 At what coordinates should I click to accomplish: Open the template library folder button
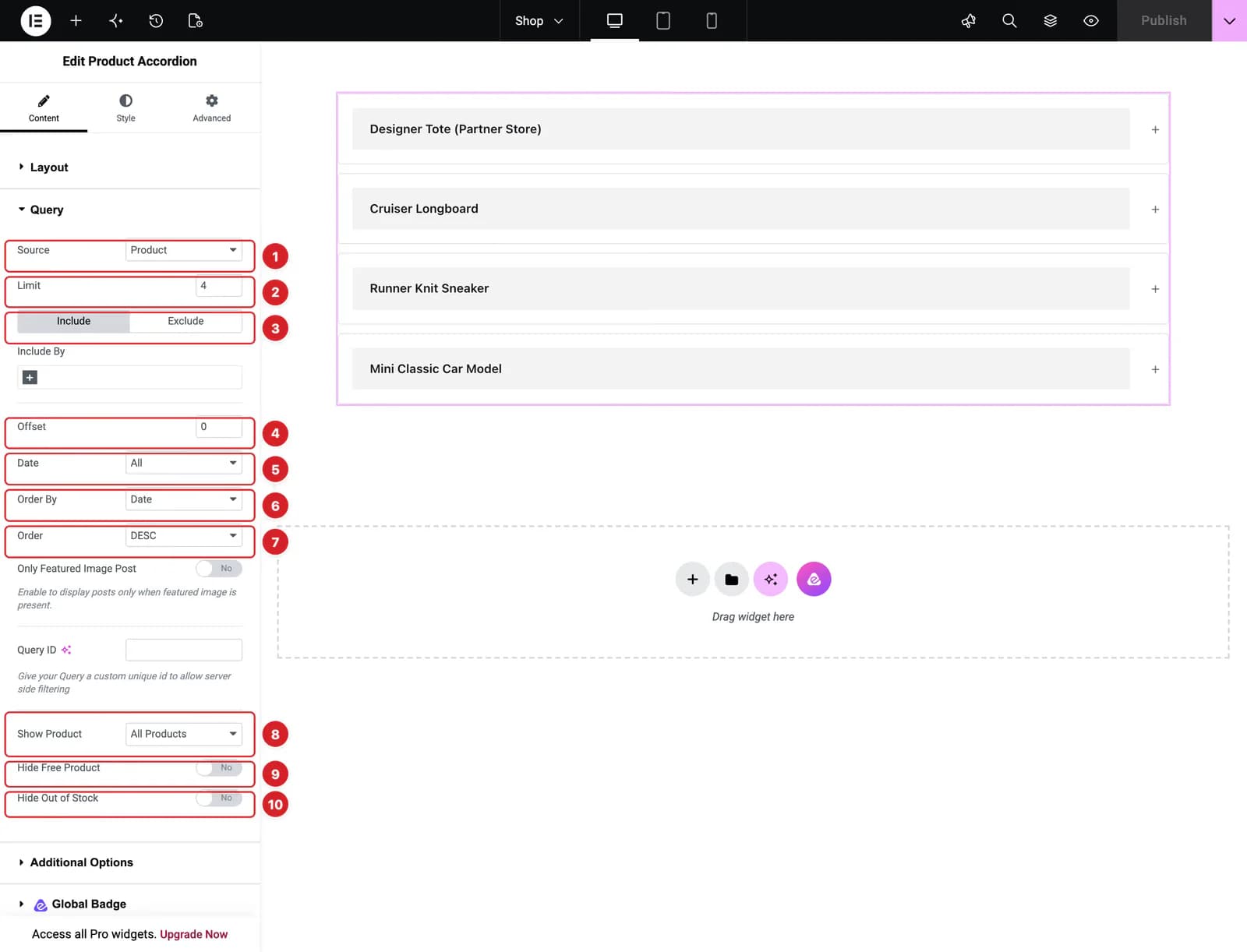tap(731, 579)
